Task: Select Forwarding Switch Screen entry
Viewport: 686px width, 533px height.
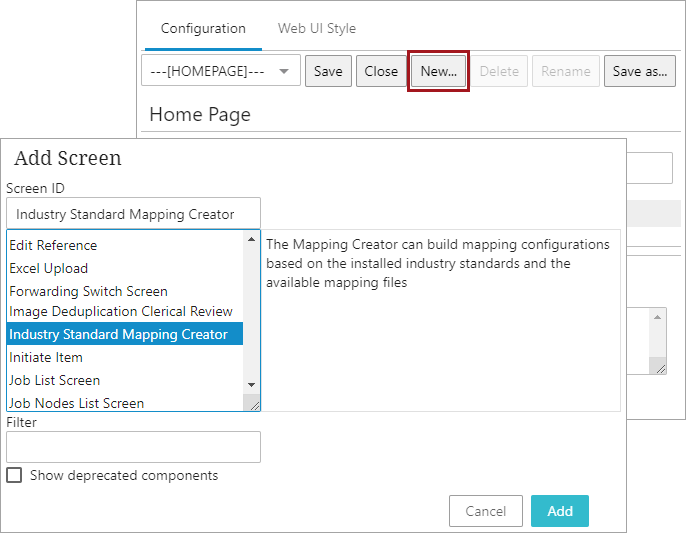Action: (125, 291)
